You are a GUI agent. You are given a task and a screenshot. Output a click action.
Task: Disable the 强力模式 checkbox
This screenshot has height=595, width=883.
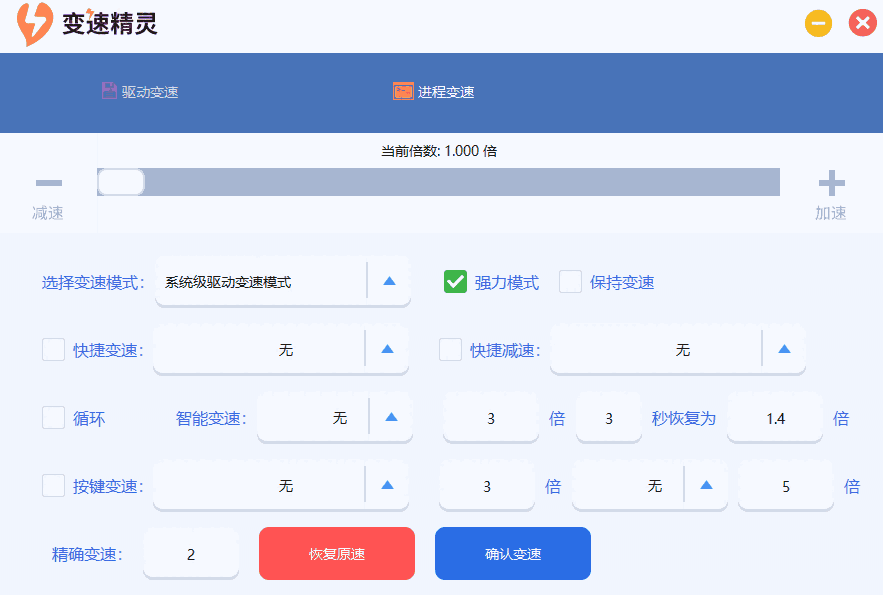[x=456, y=282]
